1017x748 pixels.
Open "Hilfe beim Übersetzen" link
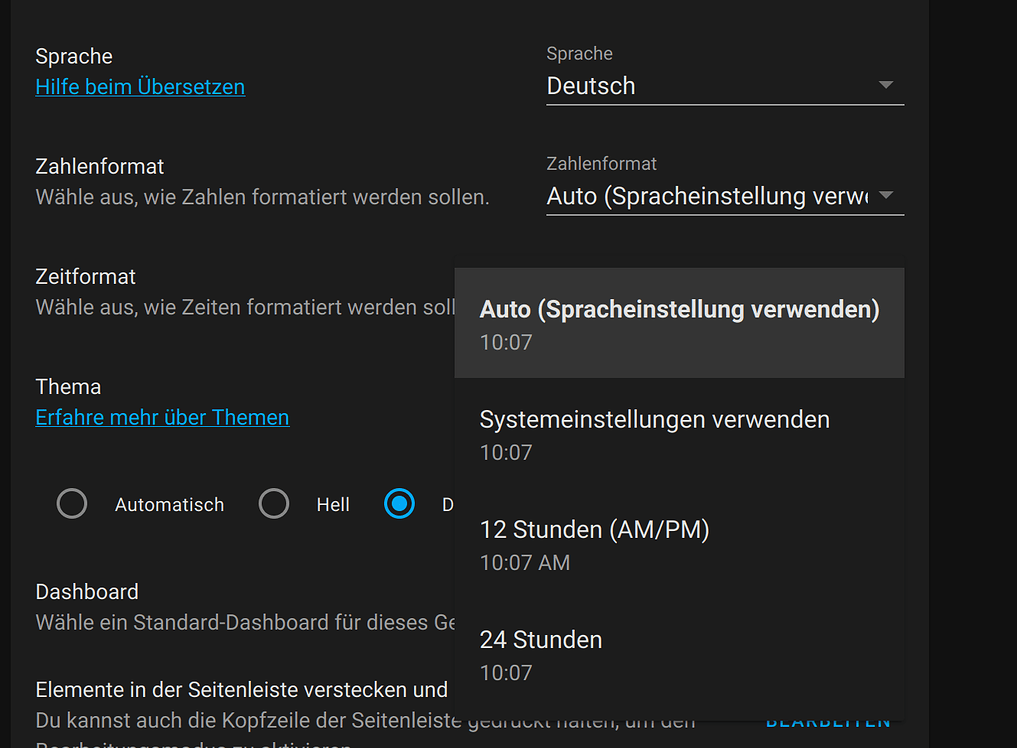click(139, 87)
